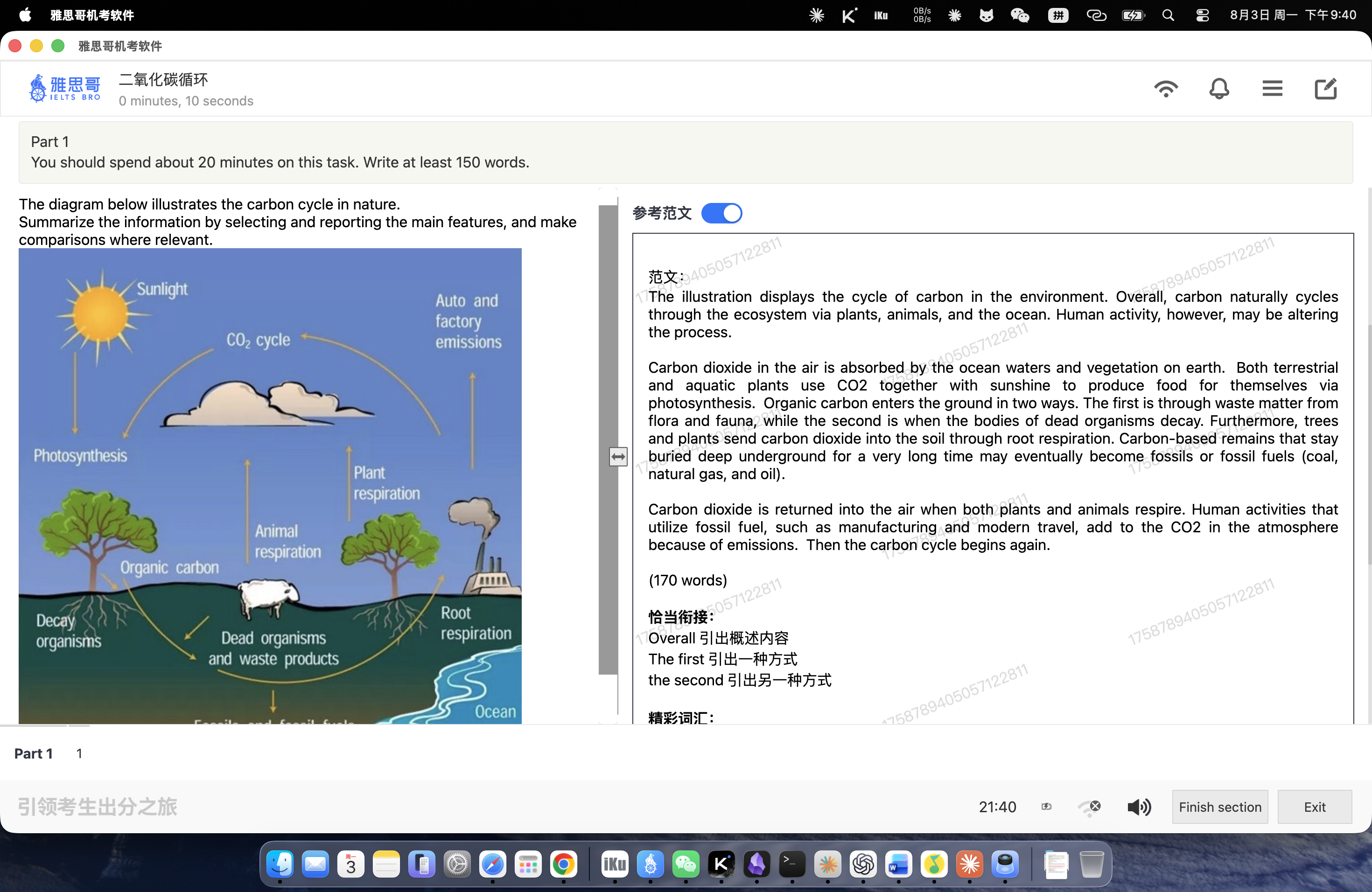Toggle the 参考范文 switch off
Screen dimensions: 1372x892
click(721, 213)
